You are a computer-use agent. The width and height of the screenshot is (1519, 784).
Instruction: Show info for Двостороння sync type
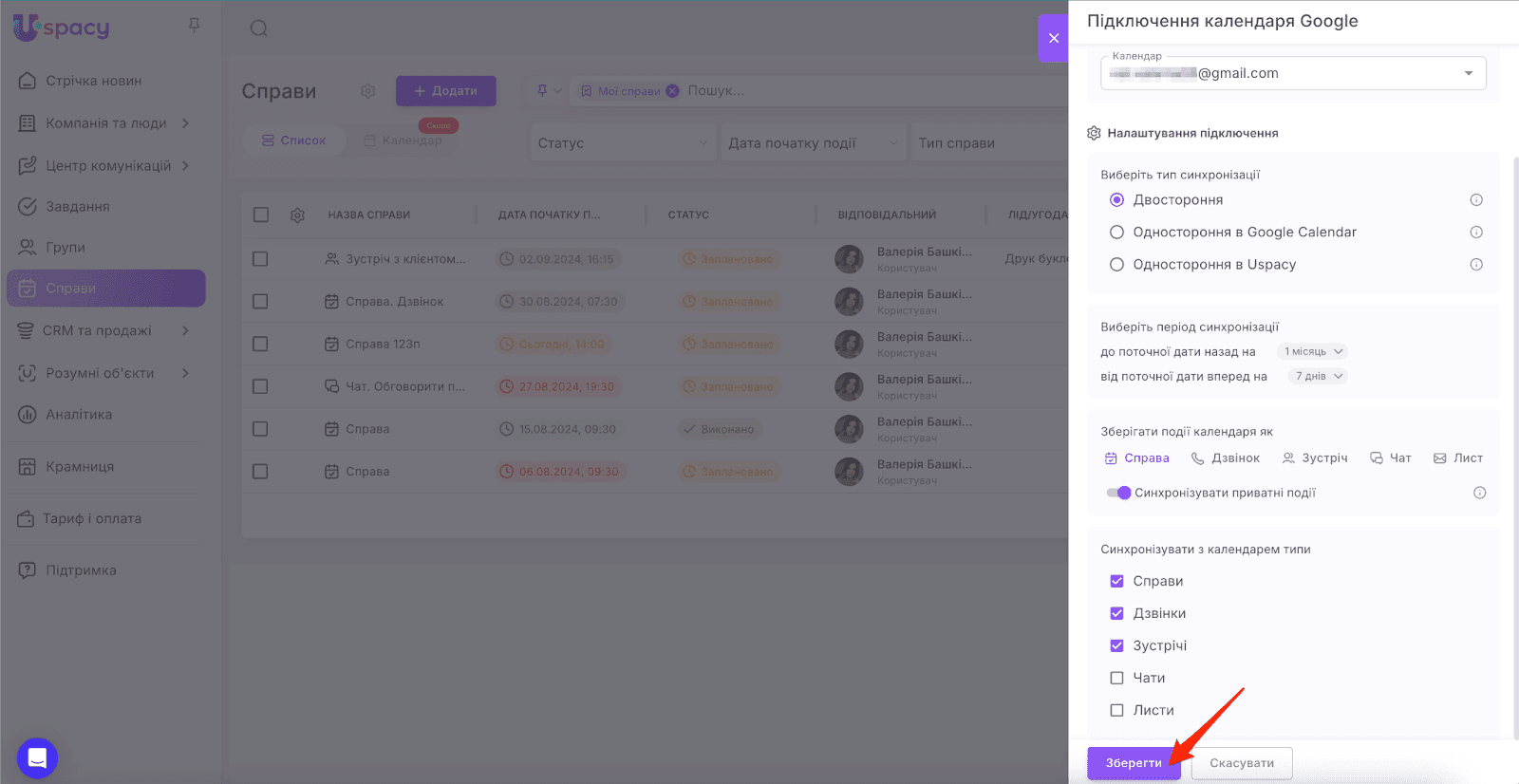tap(1476, 200)
